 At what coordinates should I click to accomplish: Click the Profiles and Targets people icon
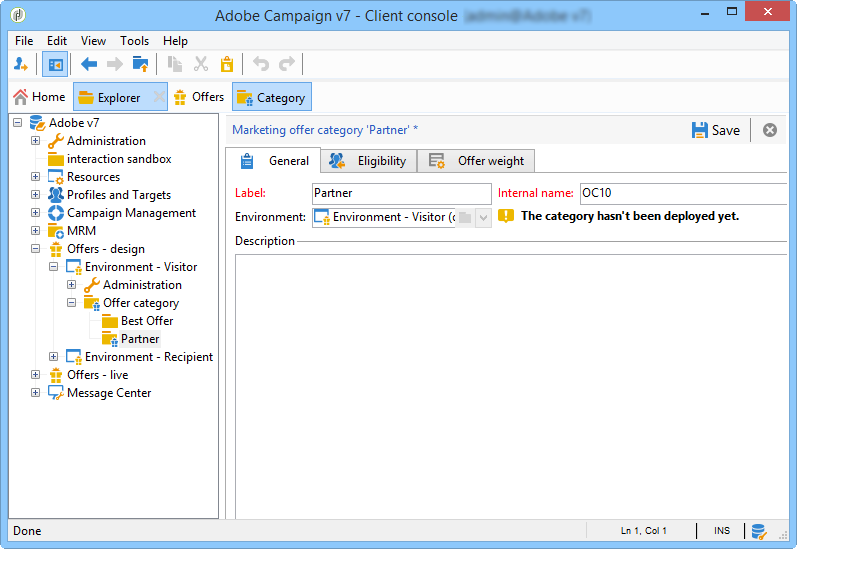pos(56,194)
